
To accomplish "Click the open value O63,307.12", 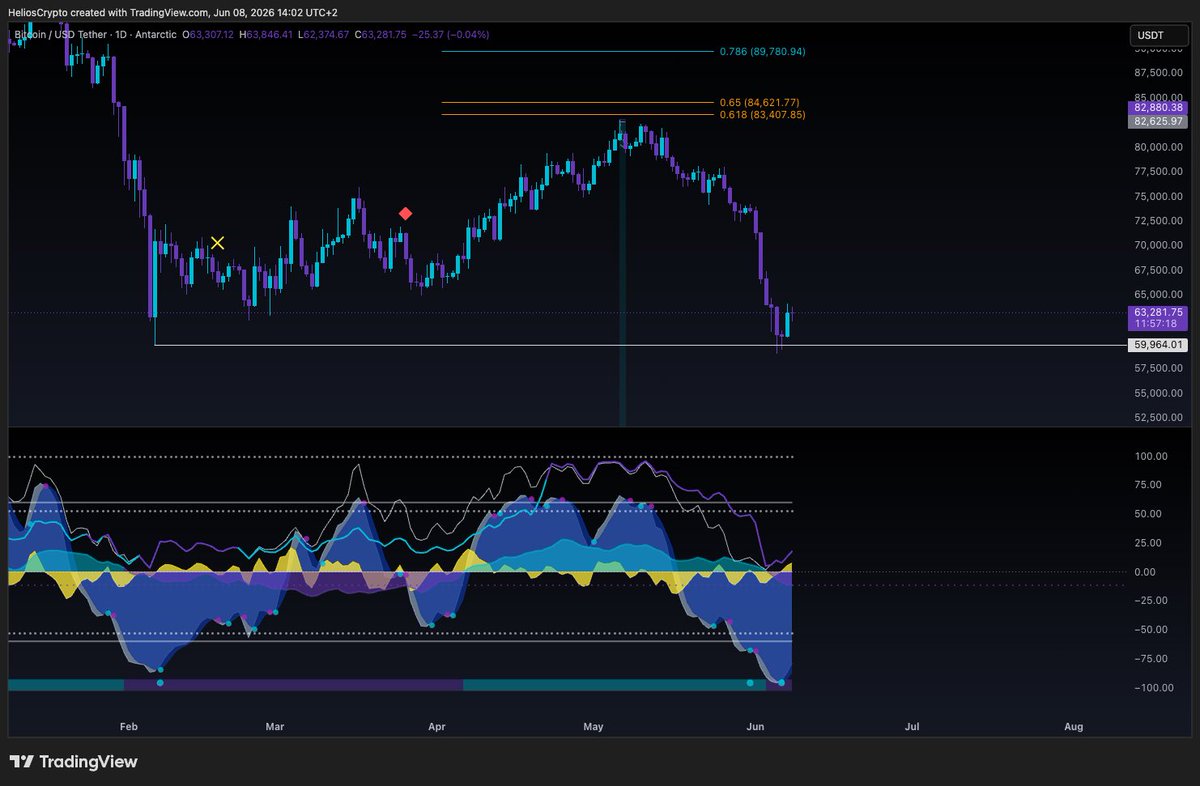I will (208, 35).
